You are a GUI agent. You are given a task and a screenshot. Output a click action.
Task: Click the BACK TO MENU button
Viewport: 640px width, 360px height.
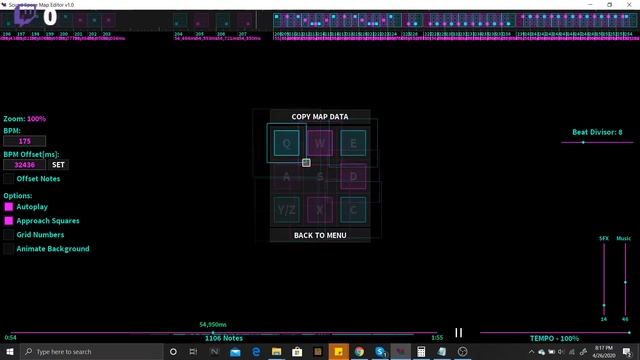320,235
